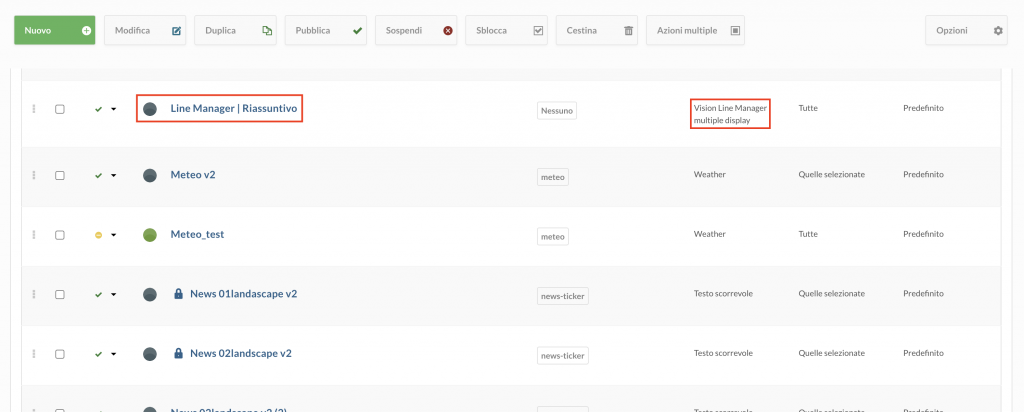Click gray circle icon beside News 02landscape v2

pyautogui.click(x=150, y=354)
